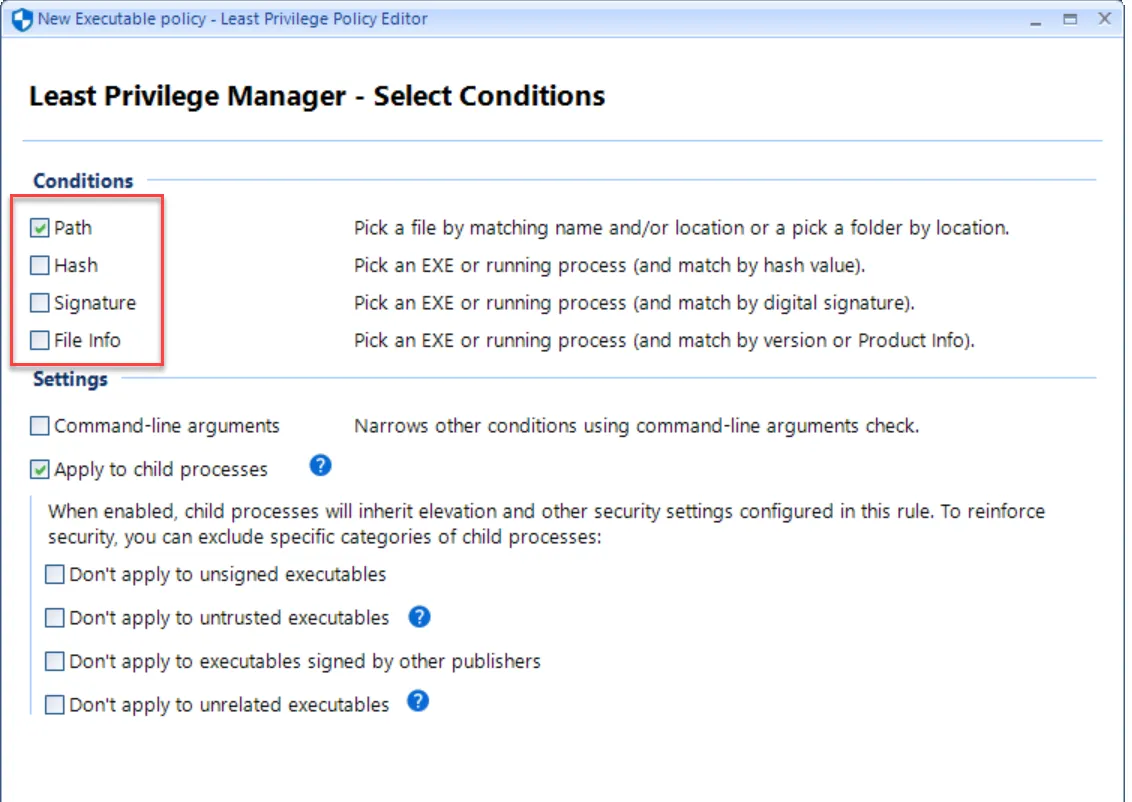
Task: Enable the Signature condition
Action: (x=40, y=302)
